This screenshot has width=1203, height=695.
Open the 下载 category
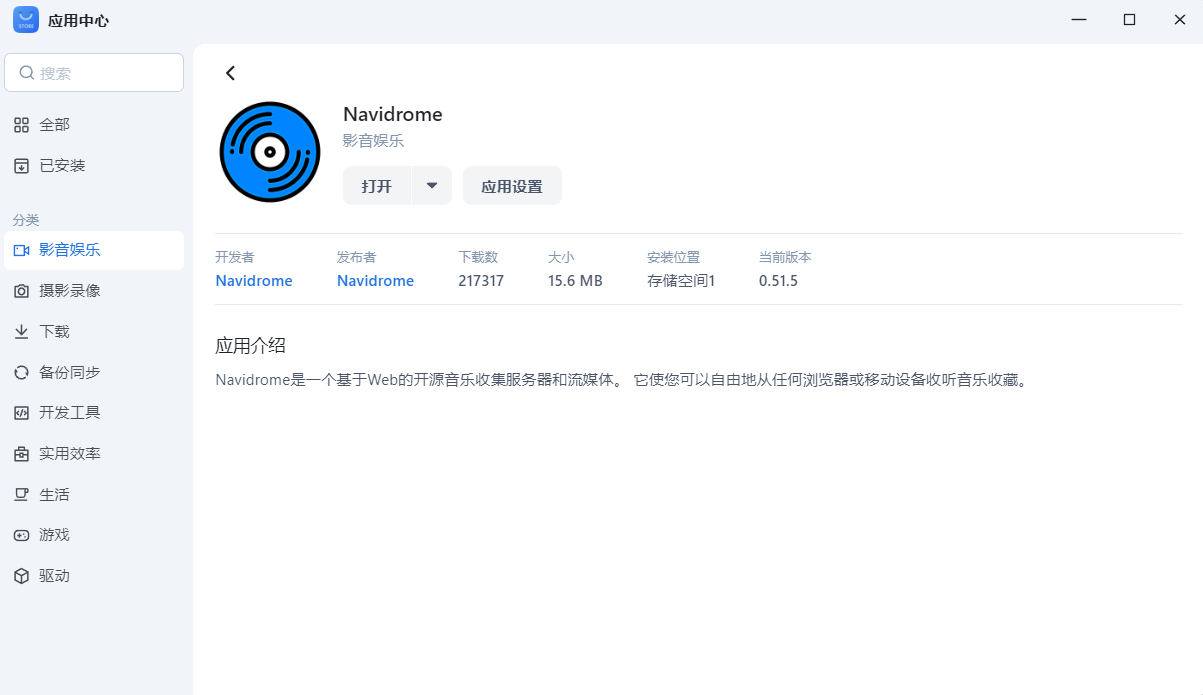click(x=94, y=332)
